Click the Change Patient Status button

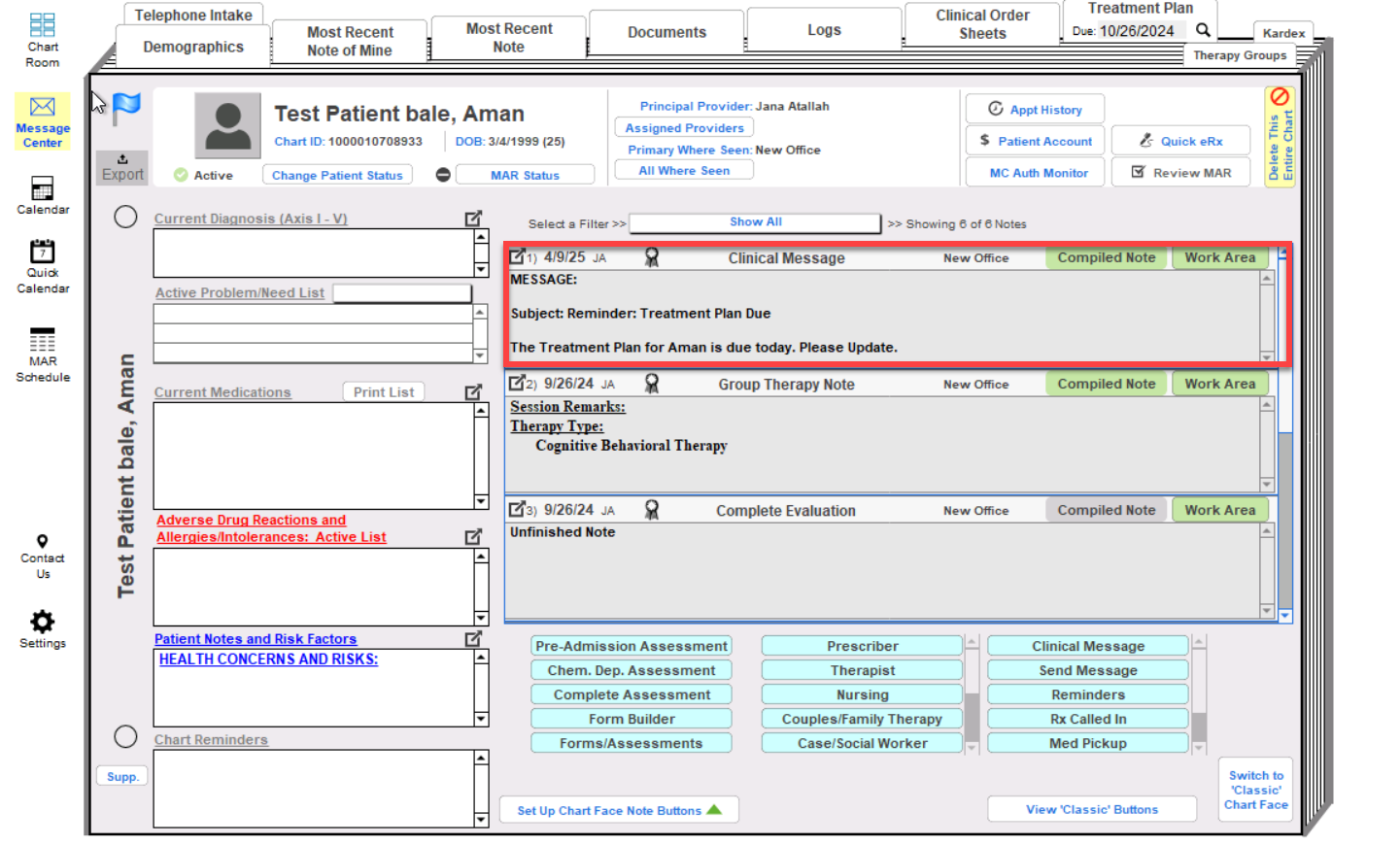[x=337, y=175]
